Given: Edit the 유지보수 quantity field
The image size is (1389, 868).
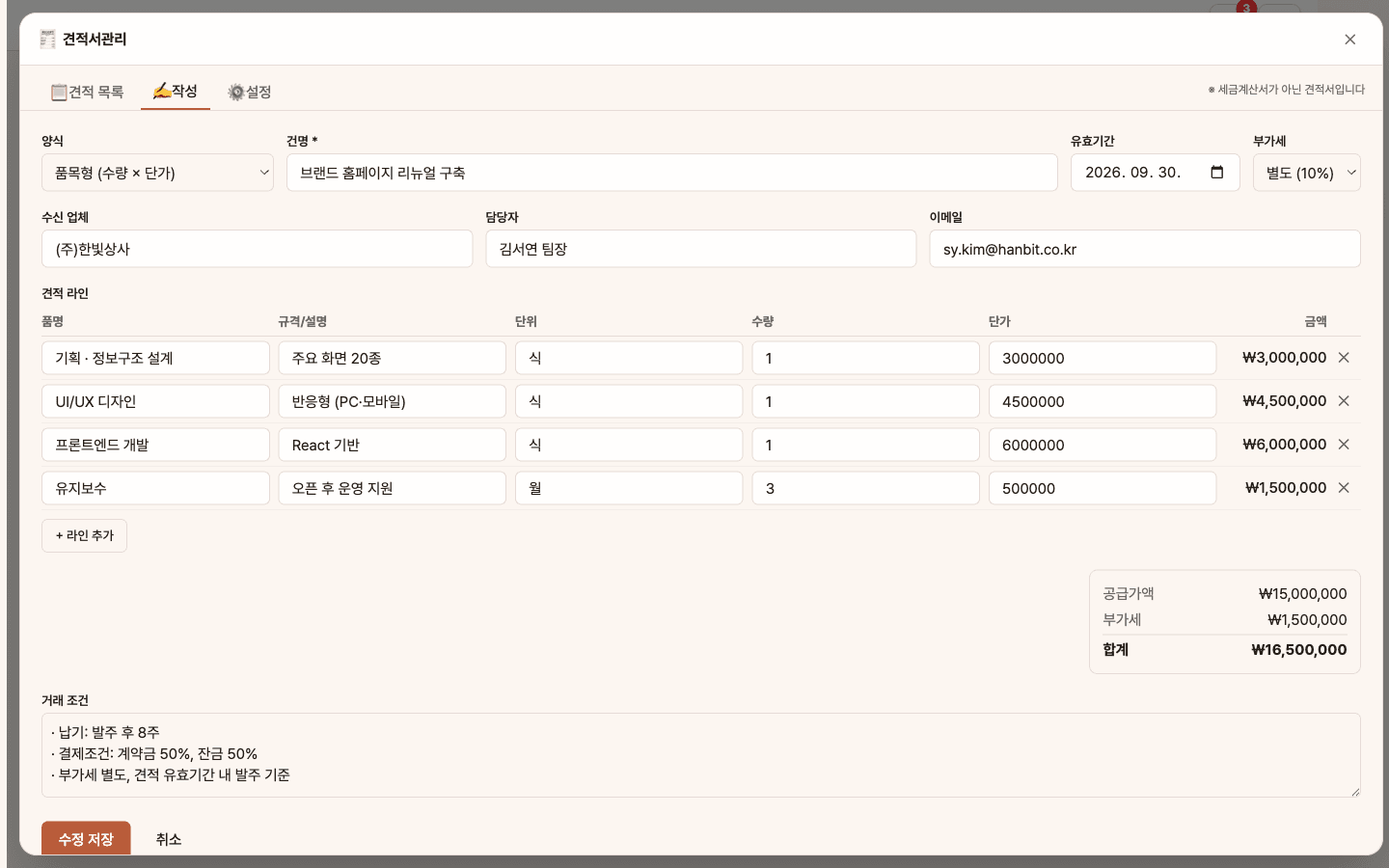Looking at the screenshot, I should [x=866, y=488].
